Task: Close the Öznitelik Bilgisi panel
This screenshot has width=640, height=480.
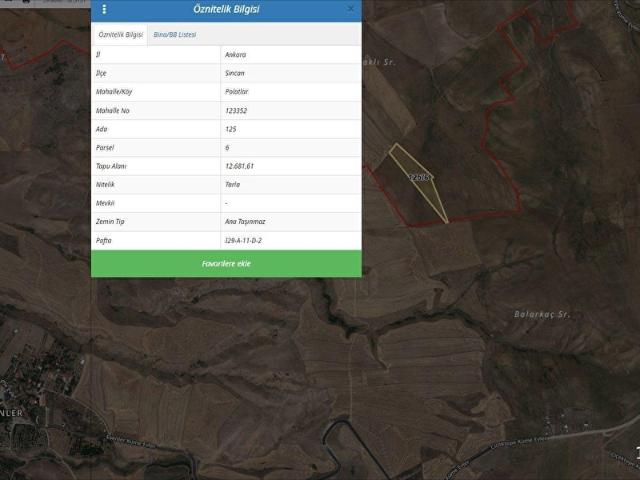Action: [x=350, y=9]
